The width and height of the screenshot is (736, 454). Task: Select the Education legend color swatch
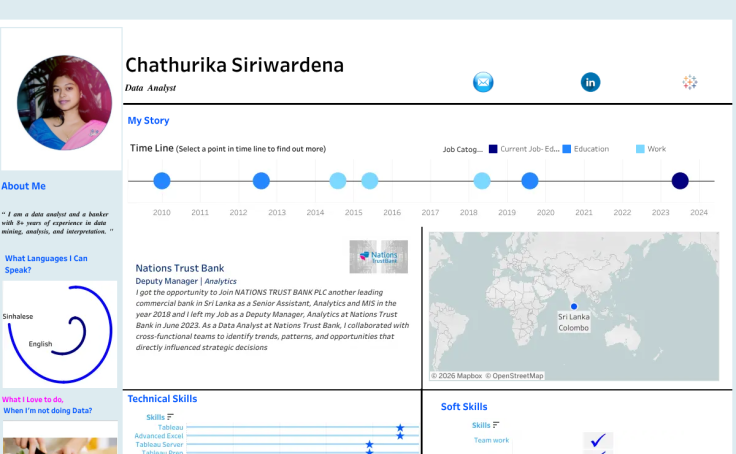[567, 149]
